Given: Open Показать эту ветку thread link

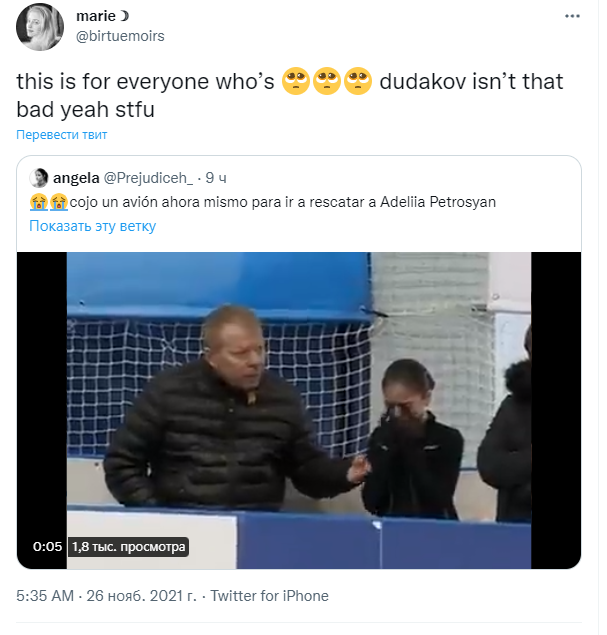Looking at the screenshot, I should [x=92, y=226].
